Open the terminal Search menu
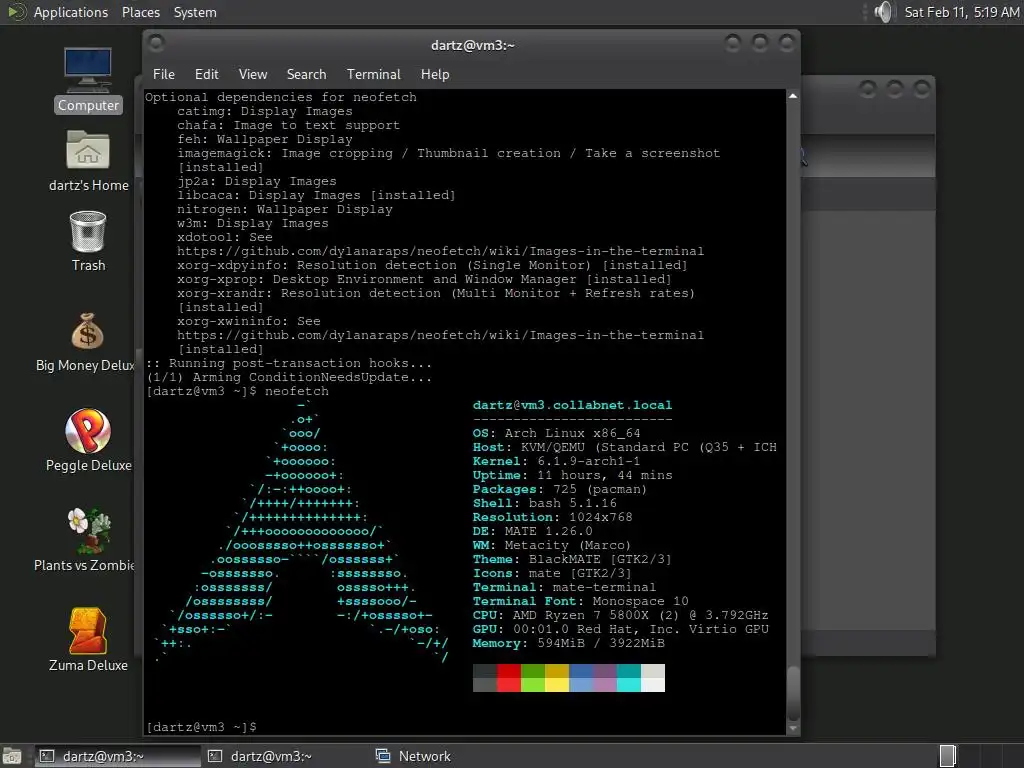 (306, 74)
